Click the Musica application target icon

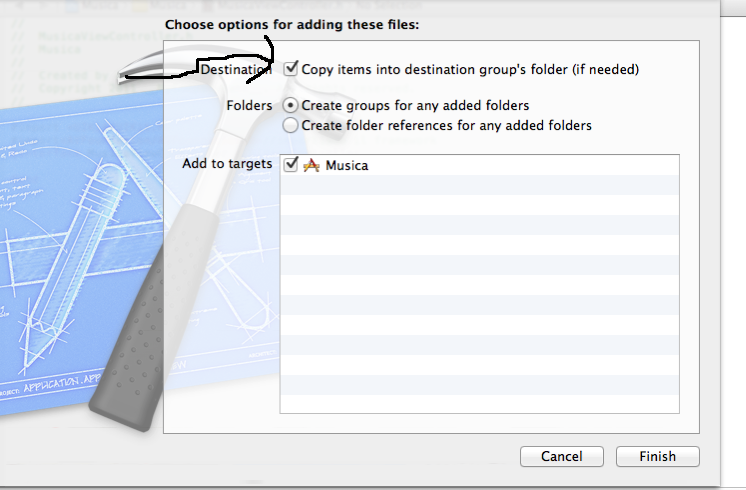[311, 165]
